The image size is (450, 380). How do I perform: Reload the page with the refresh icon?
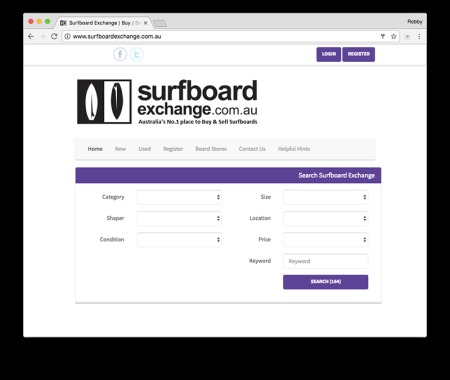click(54, 36)
